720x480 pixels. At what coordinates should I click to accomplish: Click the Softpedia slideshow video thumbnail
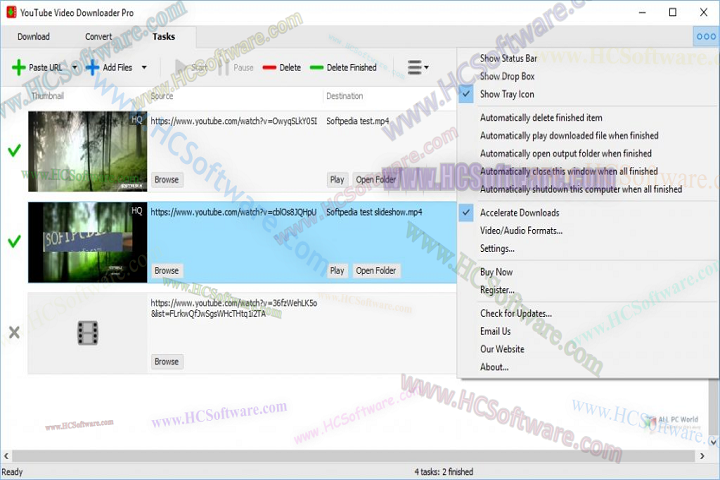[x=88, y=242]
